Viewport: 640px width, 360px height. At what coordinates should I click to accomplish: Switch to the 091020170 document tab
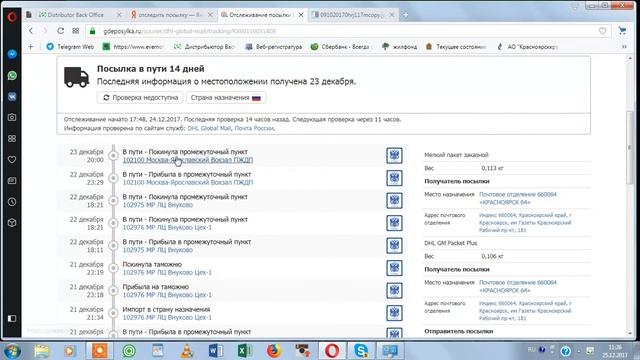351,15
